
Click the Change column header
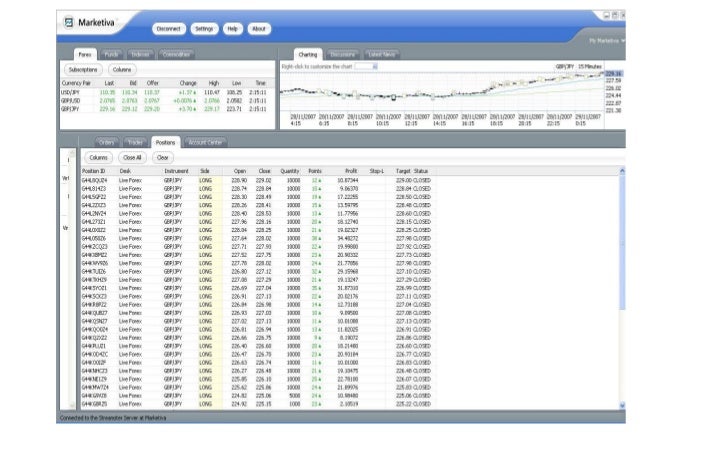(188, 83)
